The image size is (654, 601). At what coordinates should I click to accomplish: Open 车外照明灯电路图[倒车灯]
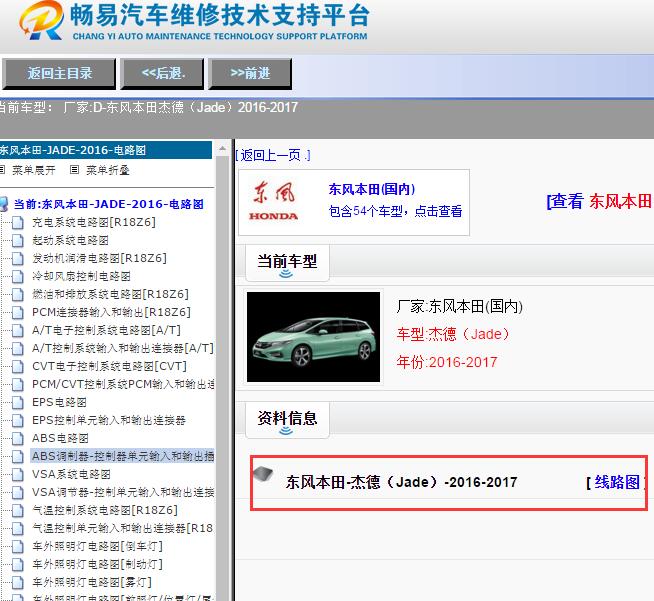click(97, 546)
